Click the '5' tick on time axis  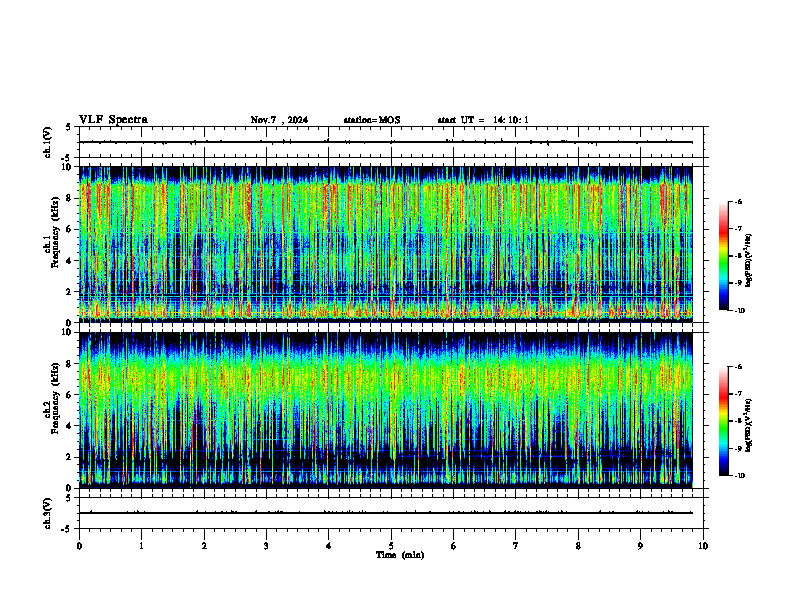391,546
